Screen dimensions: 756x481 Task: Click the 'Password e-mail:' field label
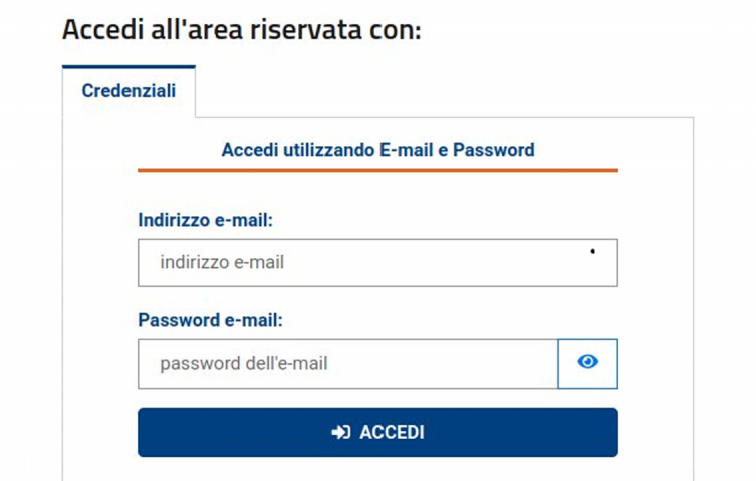(x=211, y=321)
